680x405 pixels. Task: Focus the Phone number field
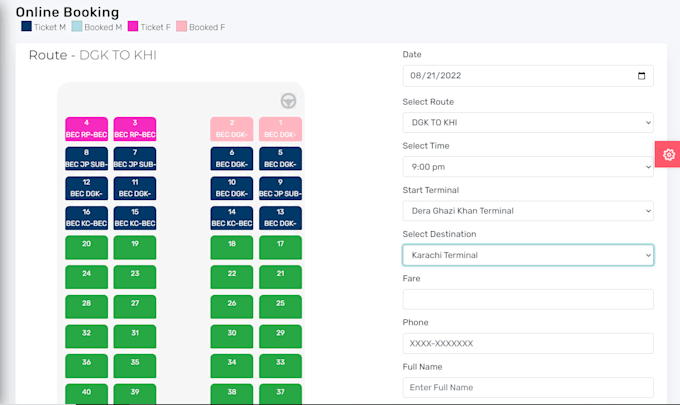tap(527, 343)
